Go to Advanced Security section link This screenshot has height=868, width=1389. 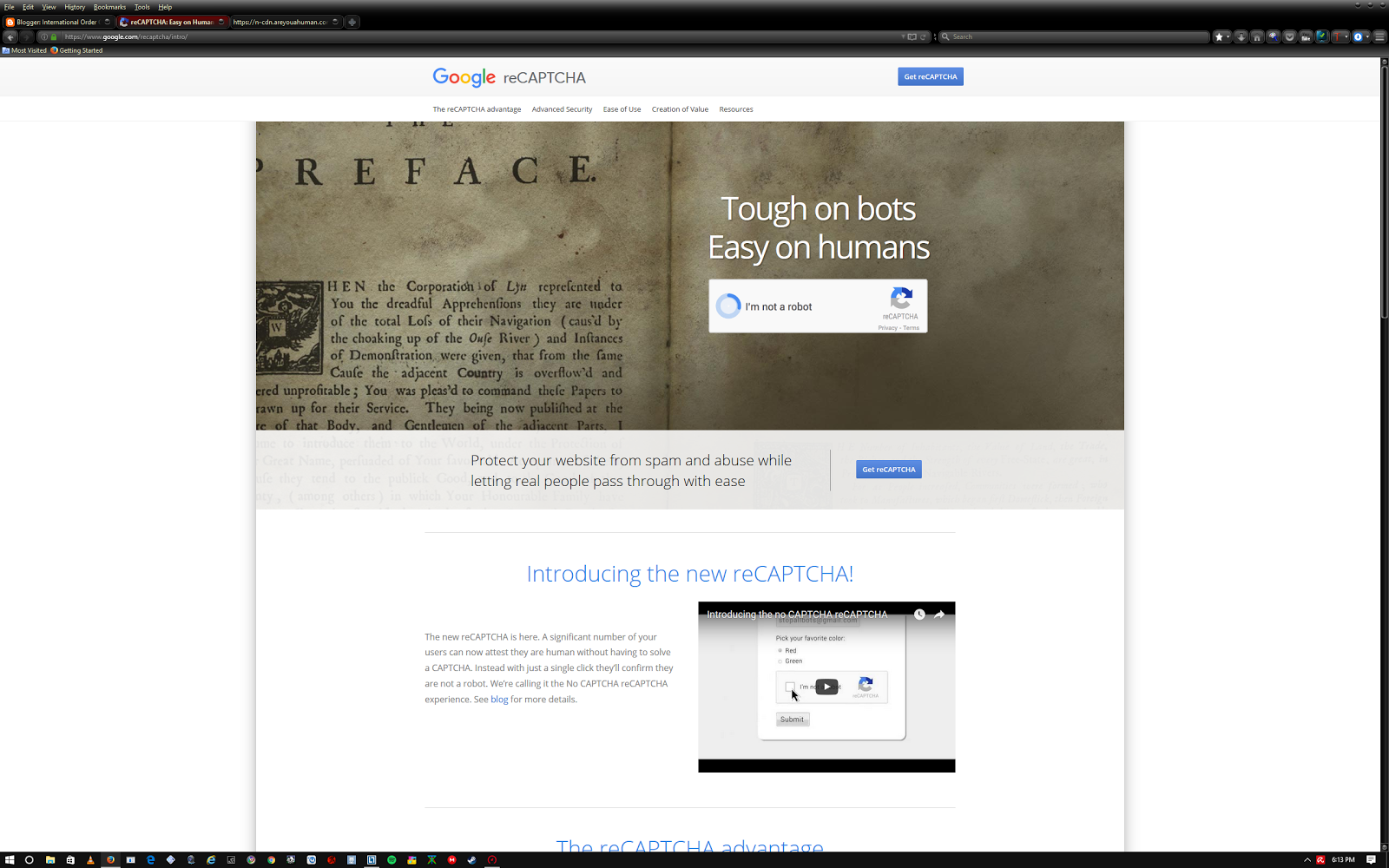[x=562, y=109]
